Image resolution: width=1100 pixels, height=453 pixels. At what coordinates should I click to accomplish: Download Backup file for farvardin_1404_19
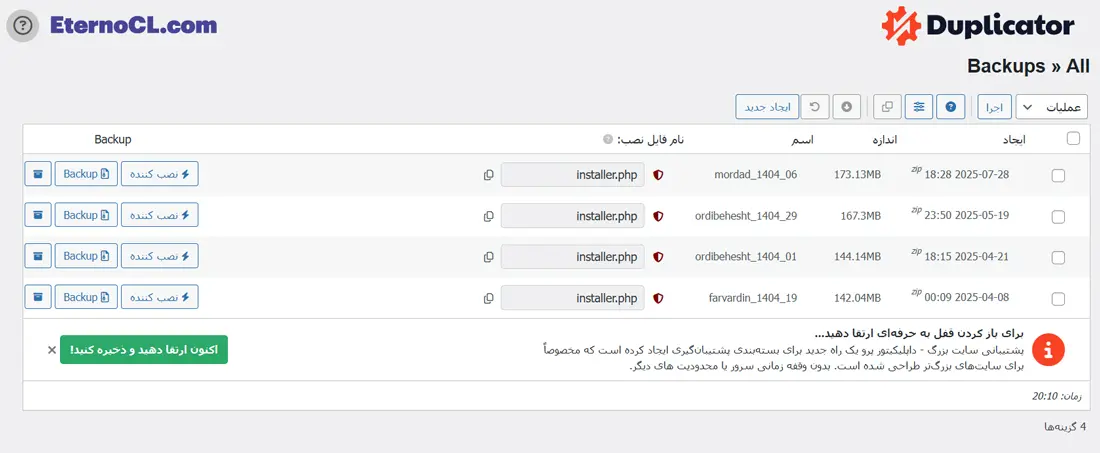point(86,297)
